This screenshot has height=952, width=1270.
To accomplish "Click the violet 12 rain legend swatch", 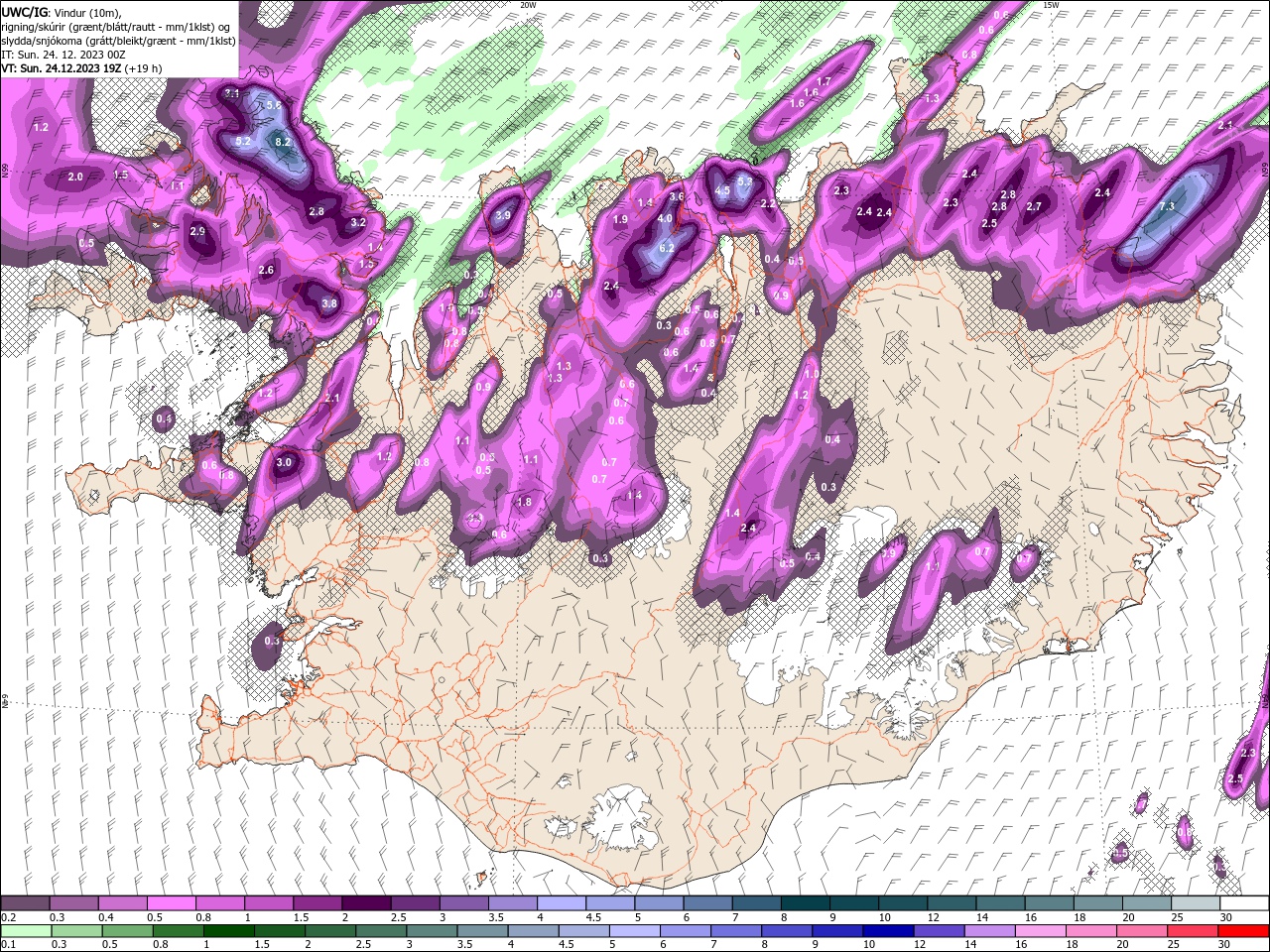I will [940, 931].
